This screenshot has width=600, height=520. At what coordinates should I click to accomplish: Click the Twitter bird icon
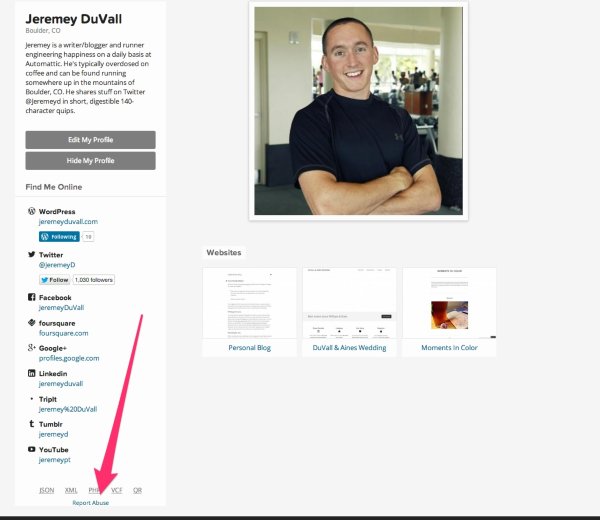(32, 255)
